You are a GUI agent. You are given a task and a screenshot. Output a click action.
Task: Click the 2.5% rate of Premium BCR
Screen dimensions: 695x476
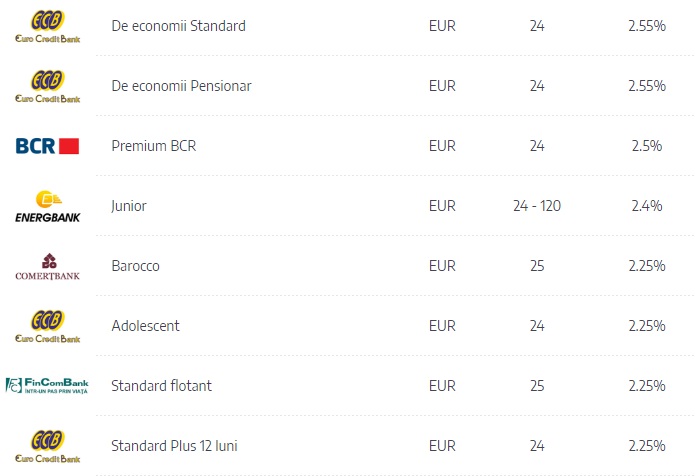[647, 146]
